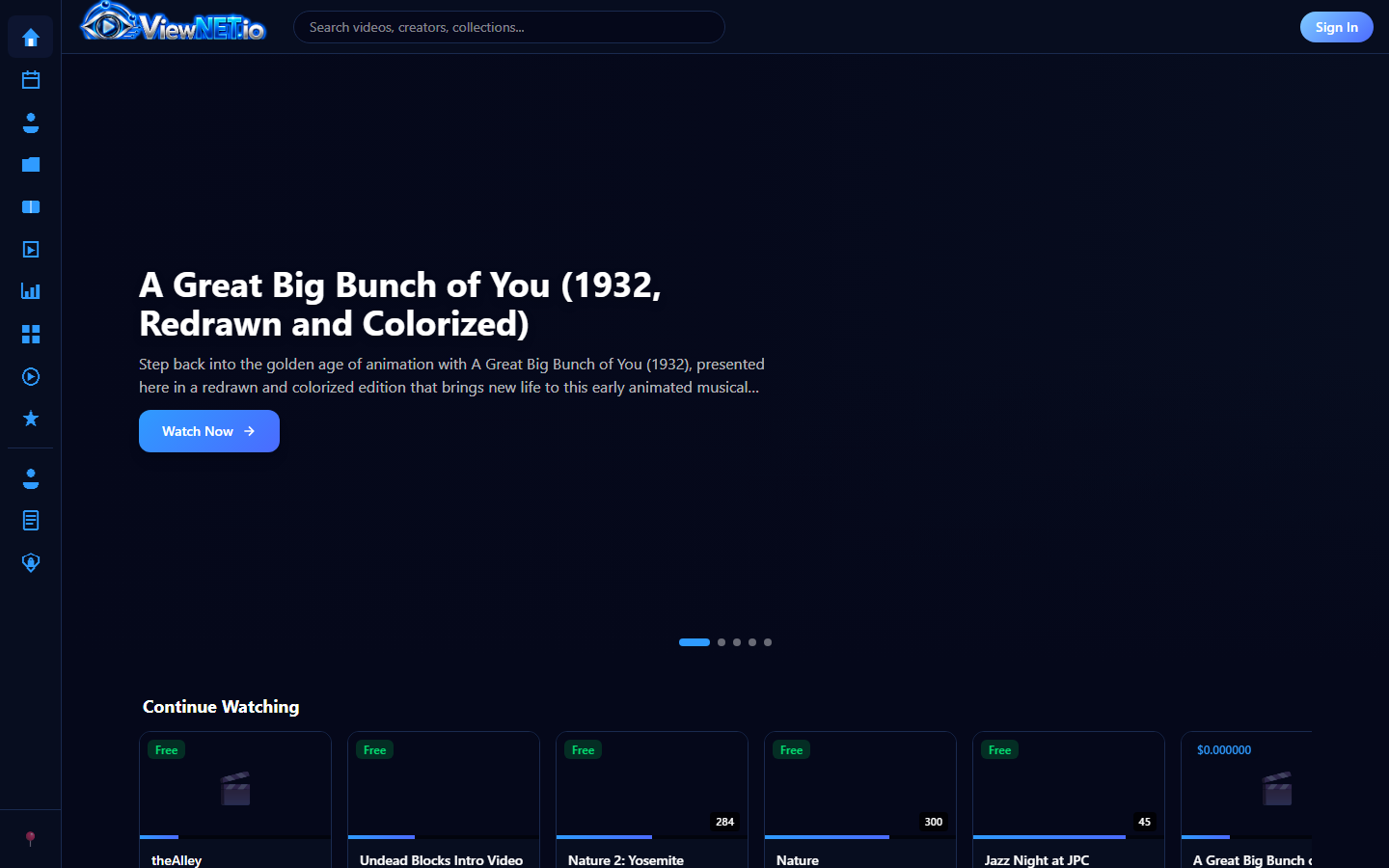The height and width of the screenshot is (868, 1389).
Task: Click the $0.000000 price on the last card
Action: click(1224, 750)
